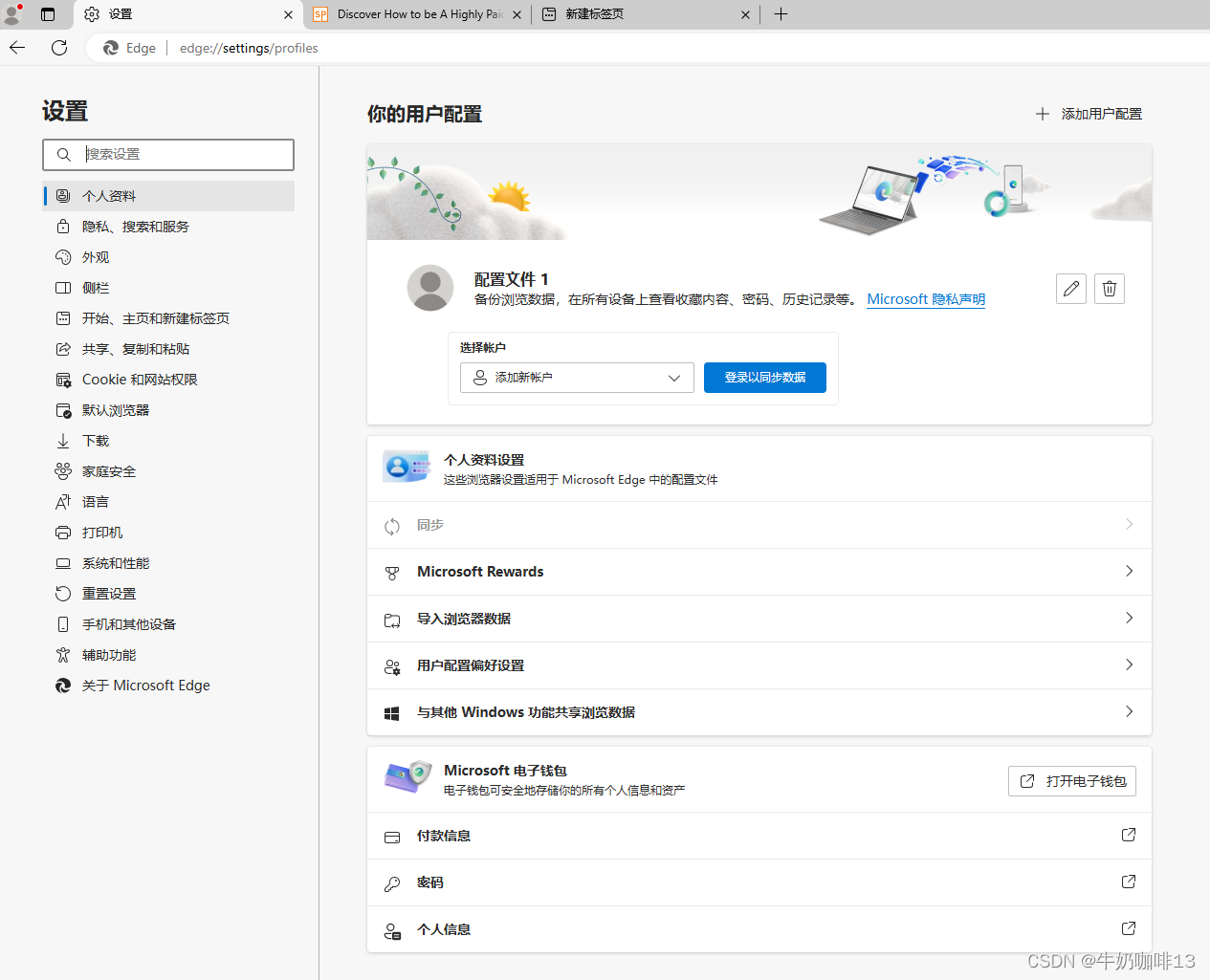
Task: Refresh the page with reload icon
Action: 59,48
